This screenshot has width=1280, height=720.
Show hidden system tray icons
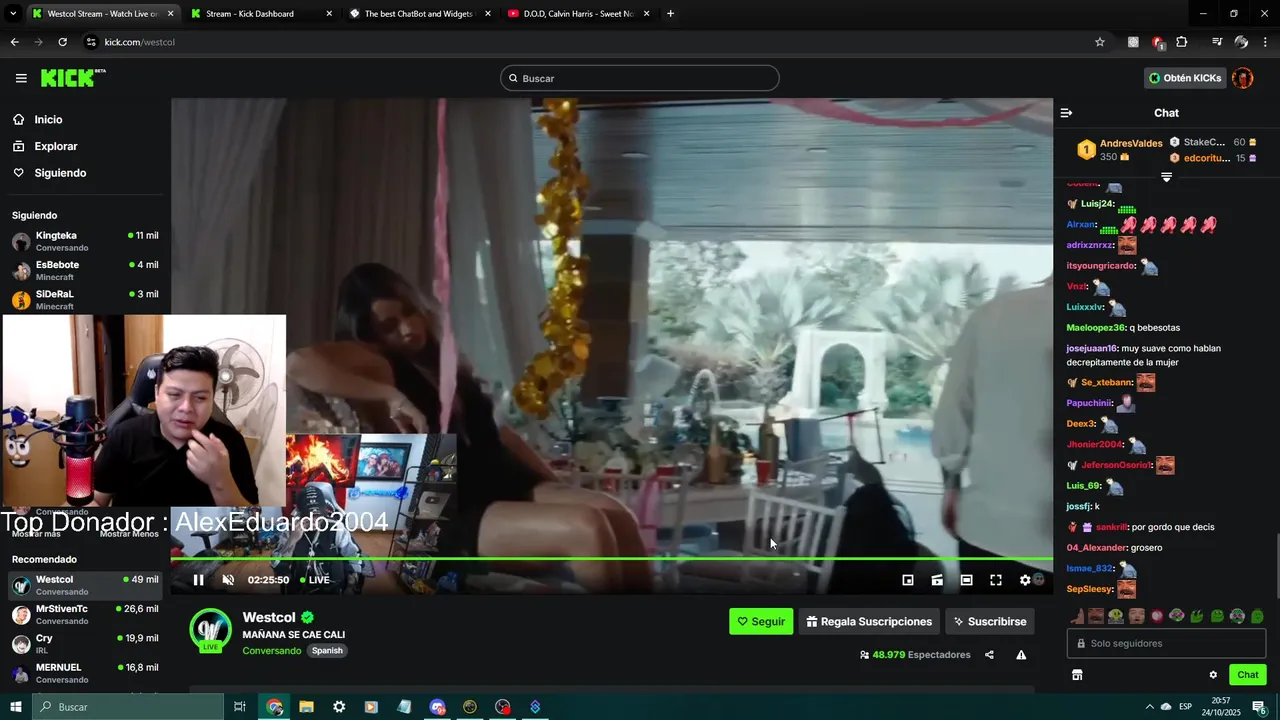(x=1149, y=707)
